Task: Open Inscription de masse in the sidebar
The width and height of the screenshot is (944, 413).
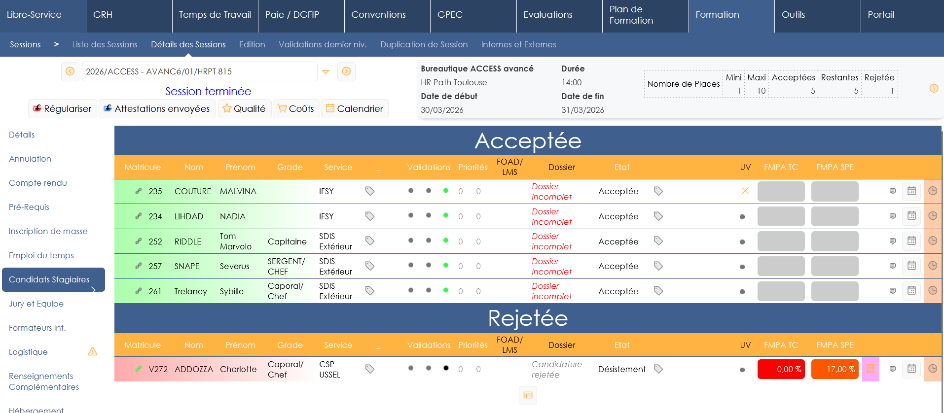Action: pos(48,231)
